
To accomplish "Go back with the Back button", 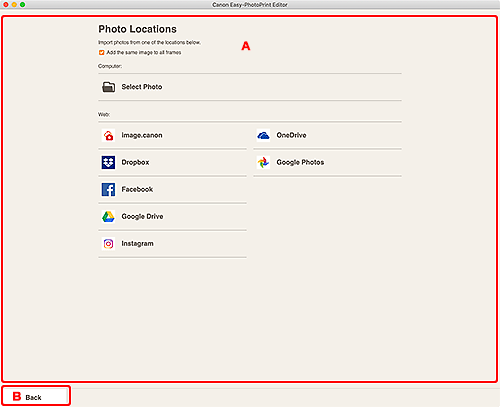I will tap(36, 396).
